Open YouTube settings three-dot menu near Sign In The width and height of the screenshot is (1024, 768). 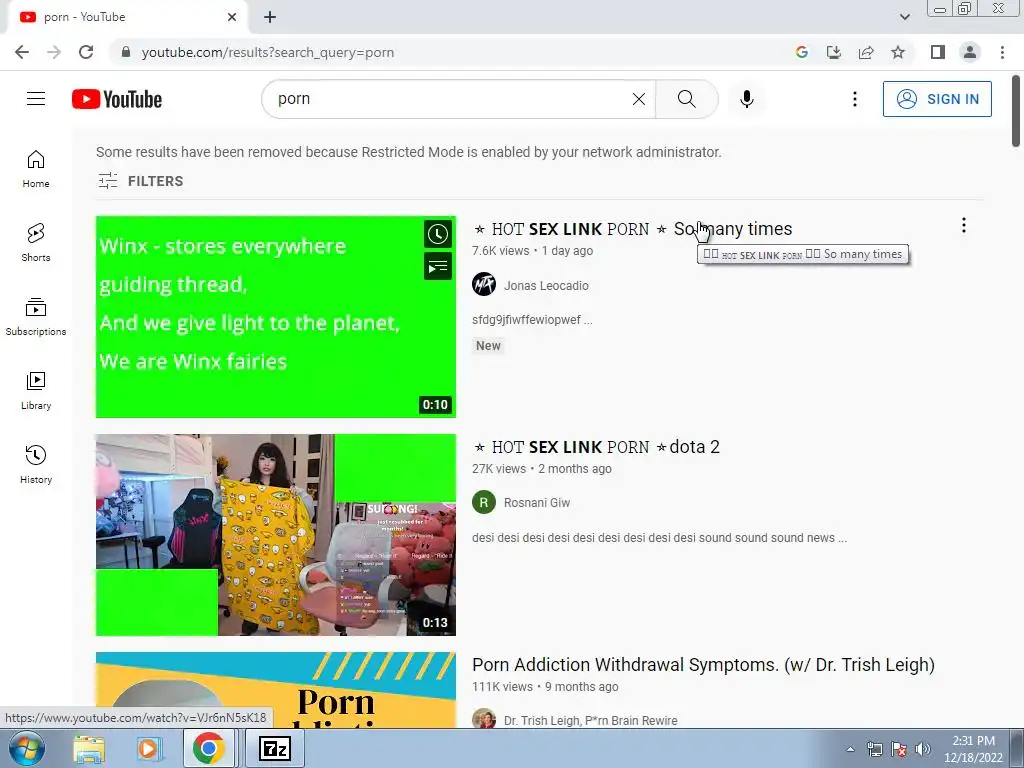854,99
